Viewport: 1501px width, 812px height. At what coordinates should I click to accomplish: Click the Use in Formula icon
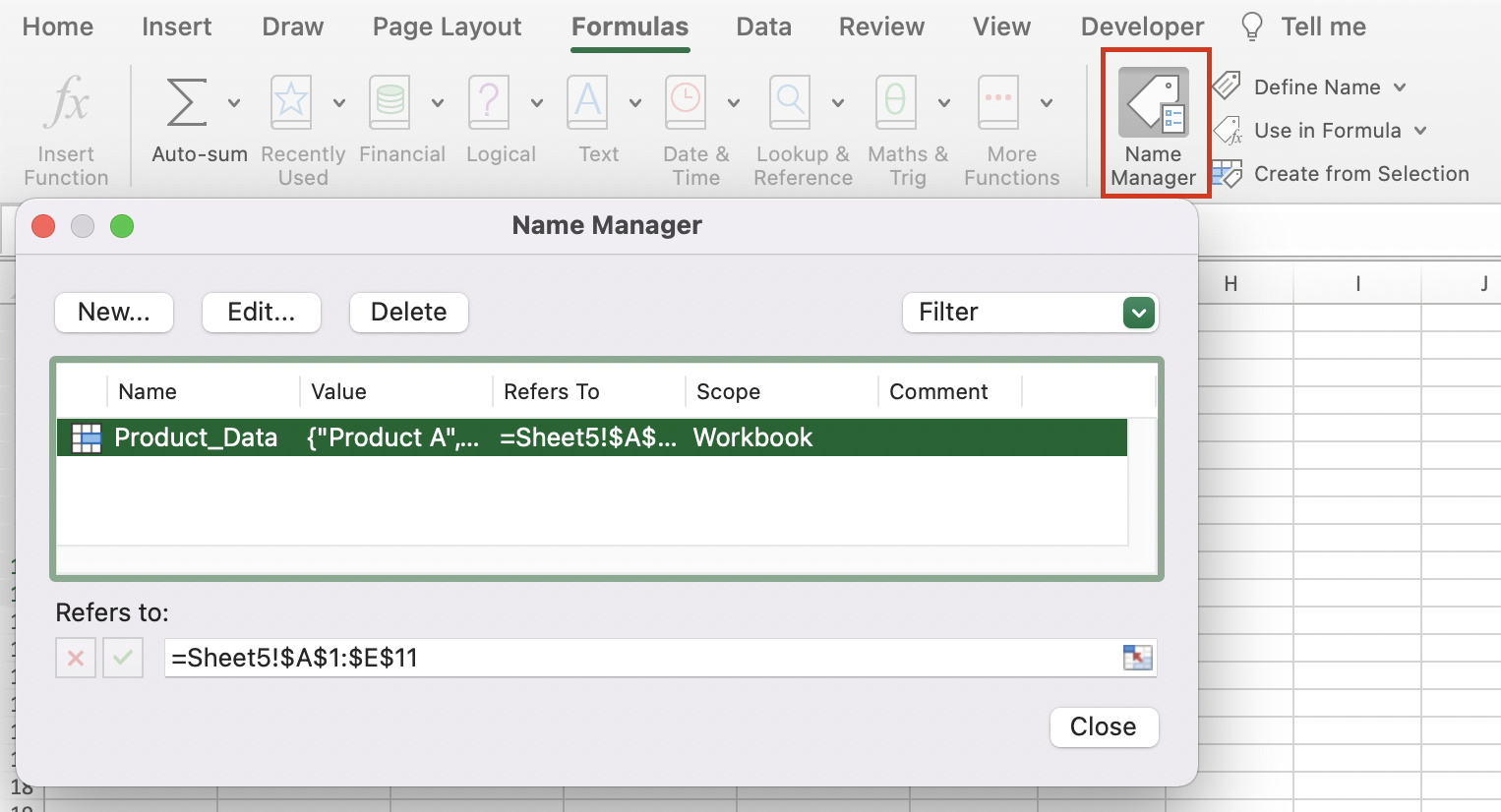point(1228,130)
